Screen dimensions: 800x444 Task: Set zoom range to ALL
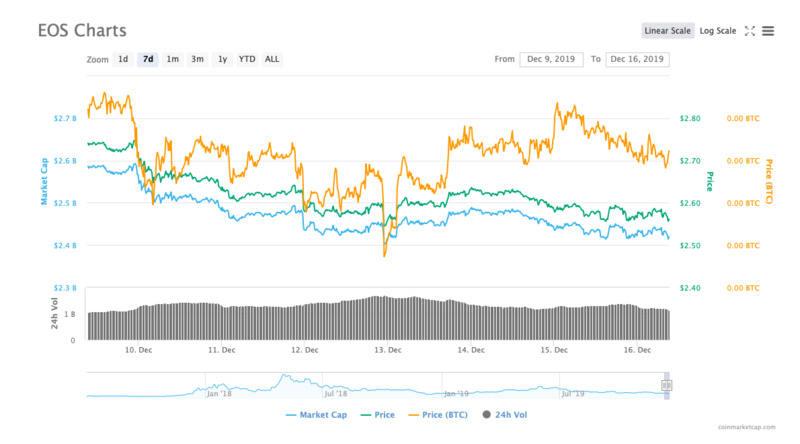click(272, 59)
